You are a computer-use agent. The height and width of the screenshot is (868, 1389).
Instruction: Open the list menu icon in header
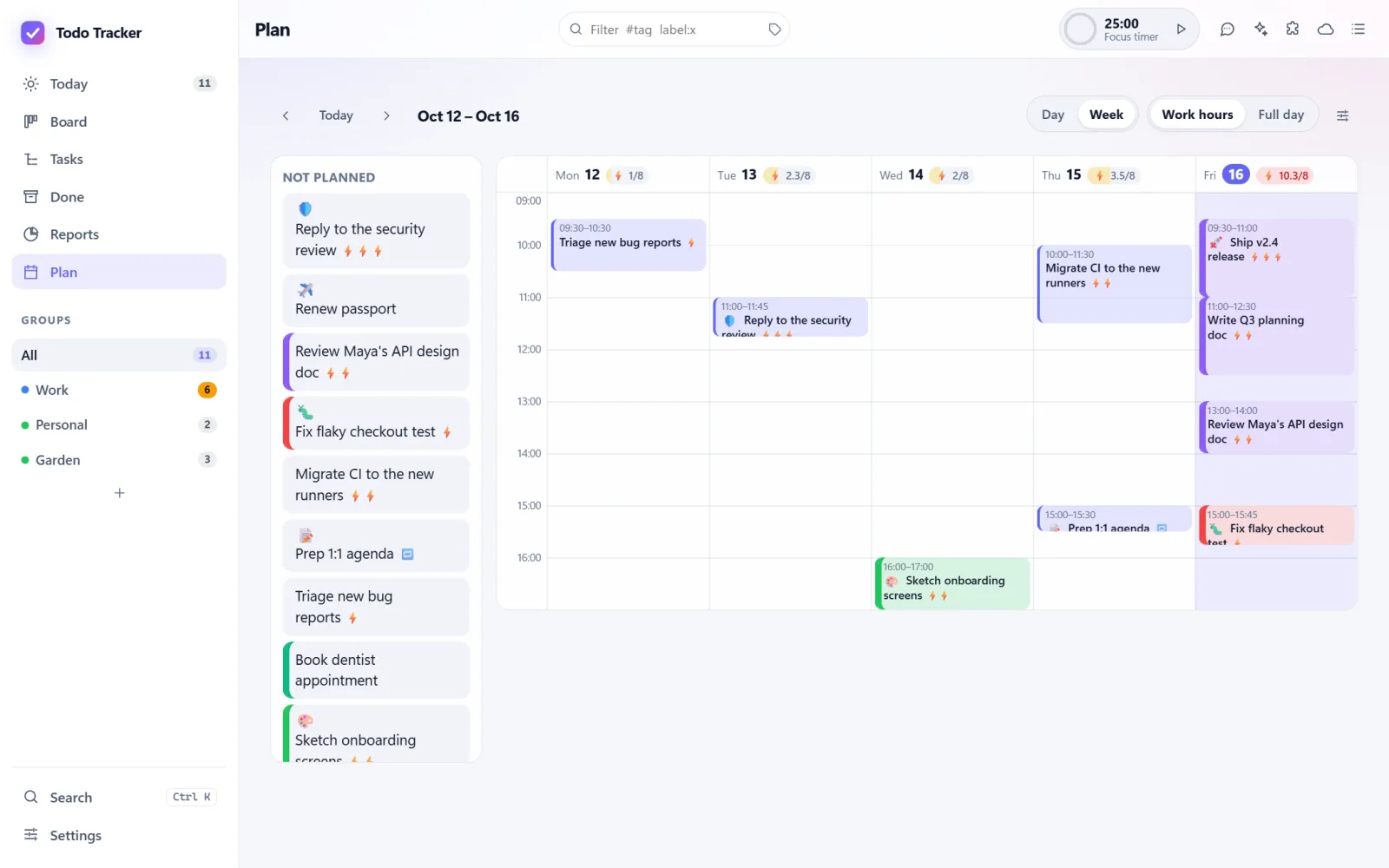click(x=1359, y=30)
